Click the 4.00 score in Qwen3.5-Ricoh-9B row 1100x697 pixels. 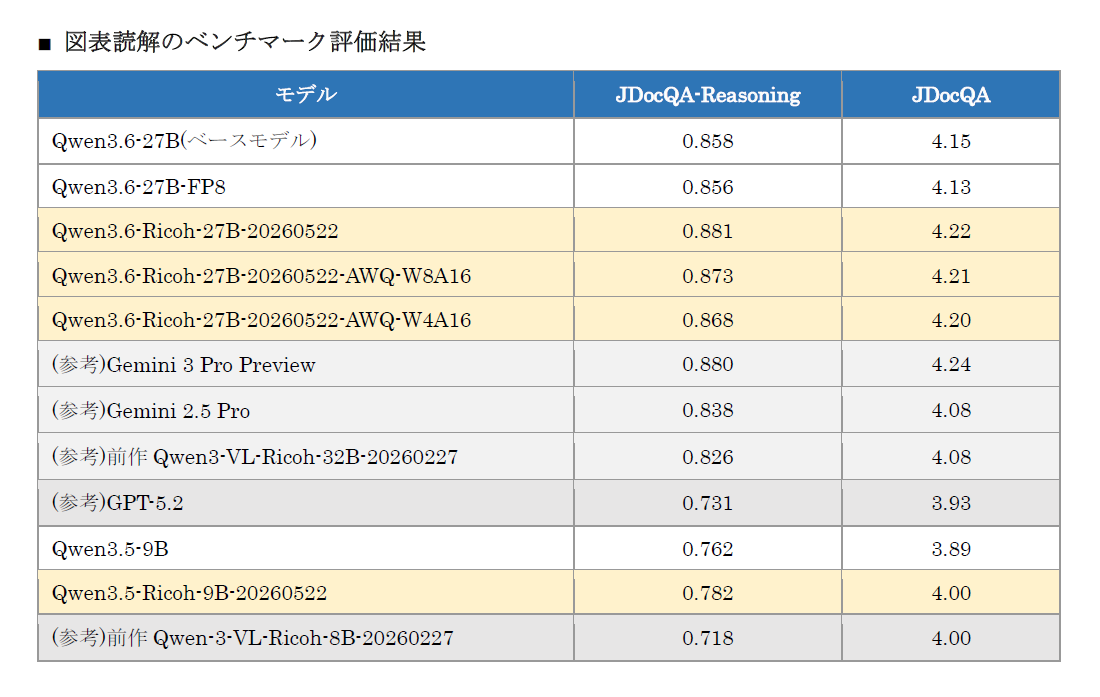coord(951,593)
